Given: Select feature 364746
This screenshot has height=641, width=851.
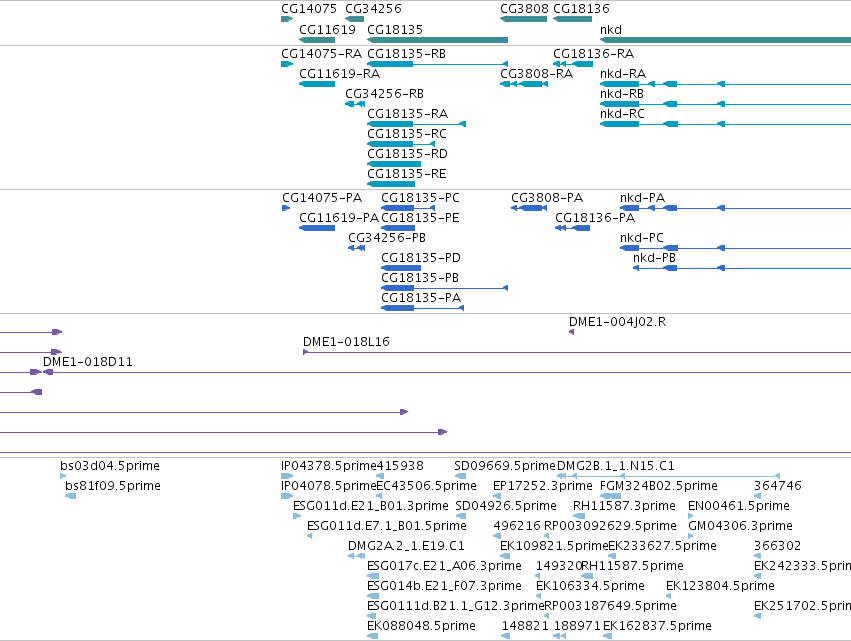Looking at the screenshot, I should point(758,496).
